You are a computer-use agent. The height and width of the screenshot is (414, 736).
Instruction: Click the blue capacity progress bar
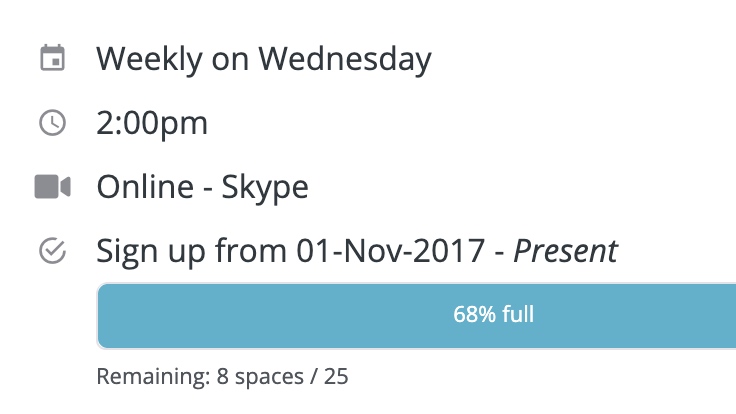click(x=416, y=316)
